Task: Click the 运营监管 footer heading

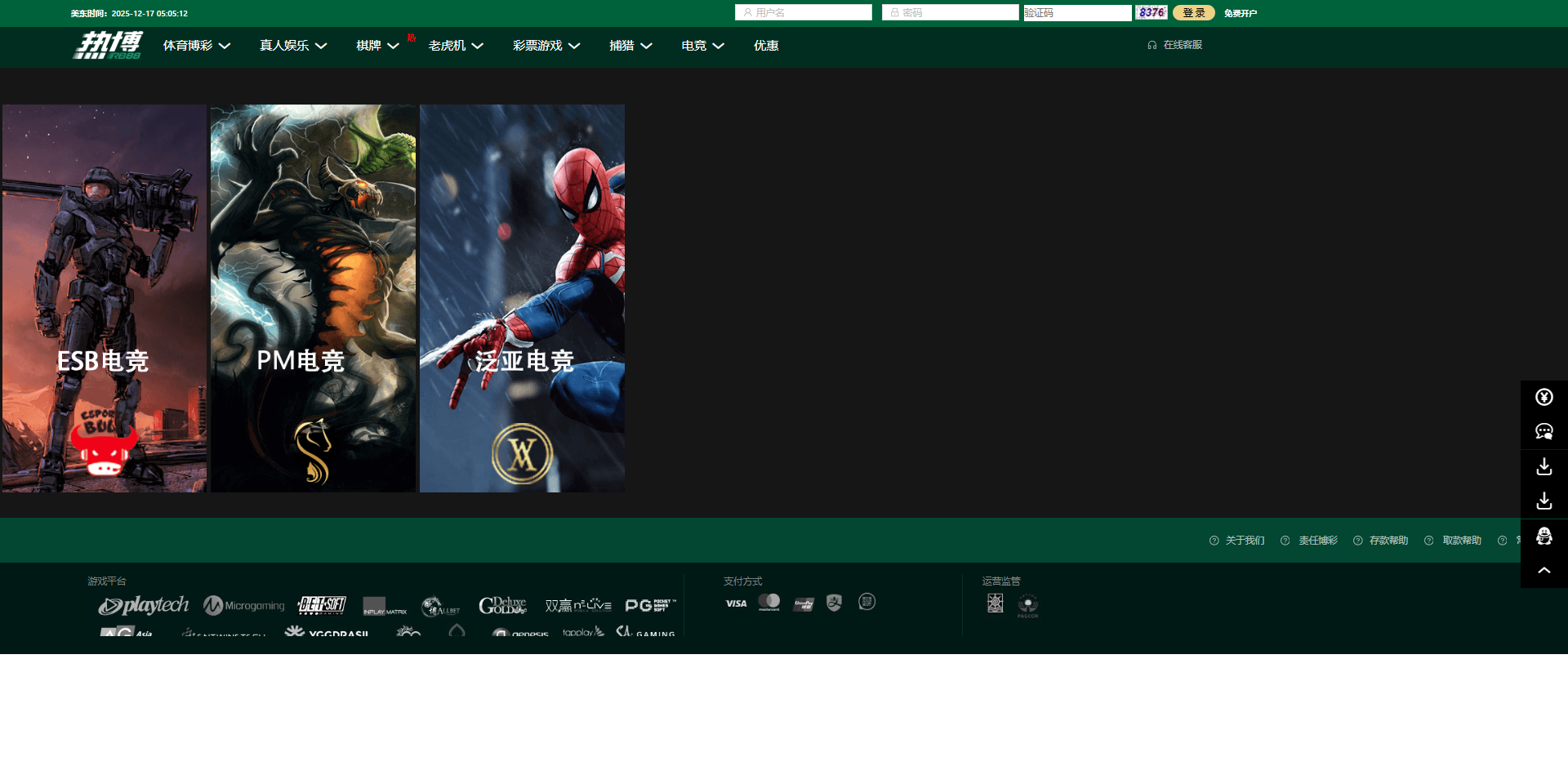Action: pos(1001,581)
